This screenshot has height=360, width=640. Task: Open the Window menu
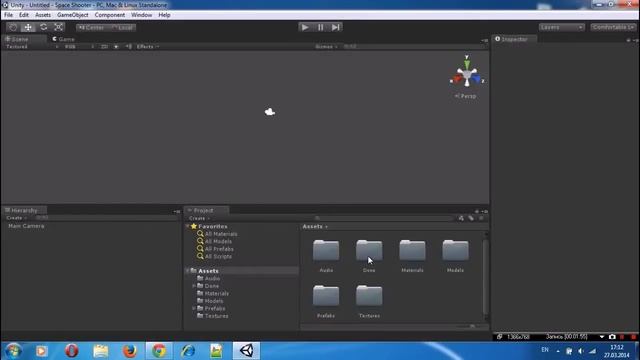coord(142,15)
